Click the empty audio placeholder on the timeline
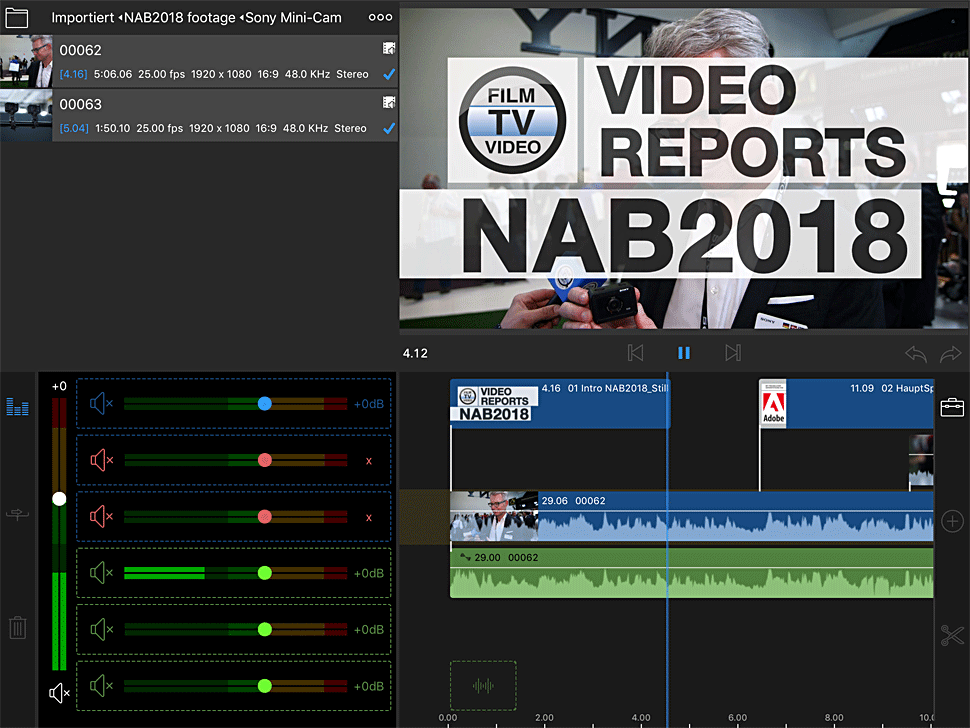Image resolution: width=970 pixels, height=728 pixels. (x=483, y=685)
